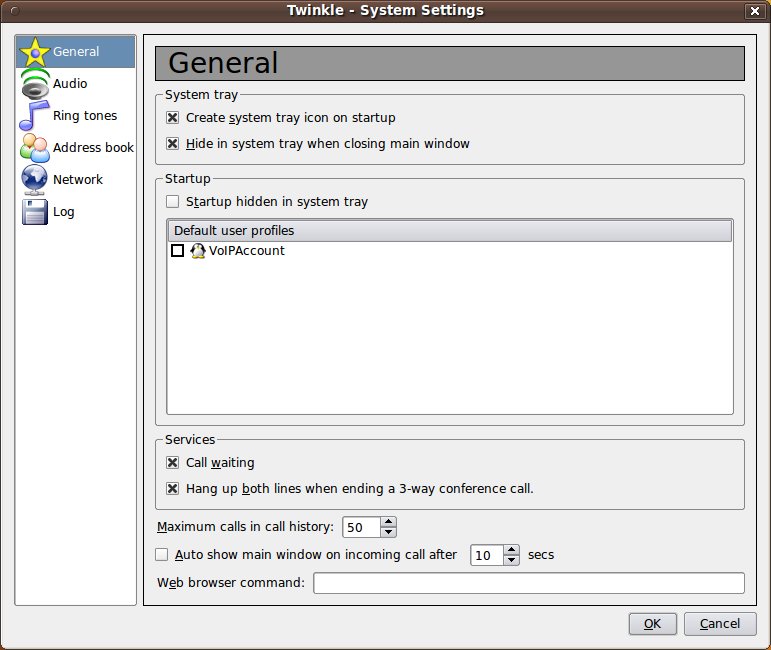This screenshot has height=650, width=771.
Task: Click the Default user profiles column header
Action: (x=449, y=231)
